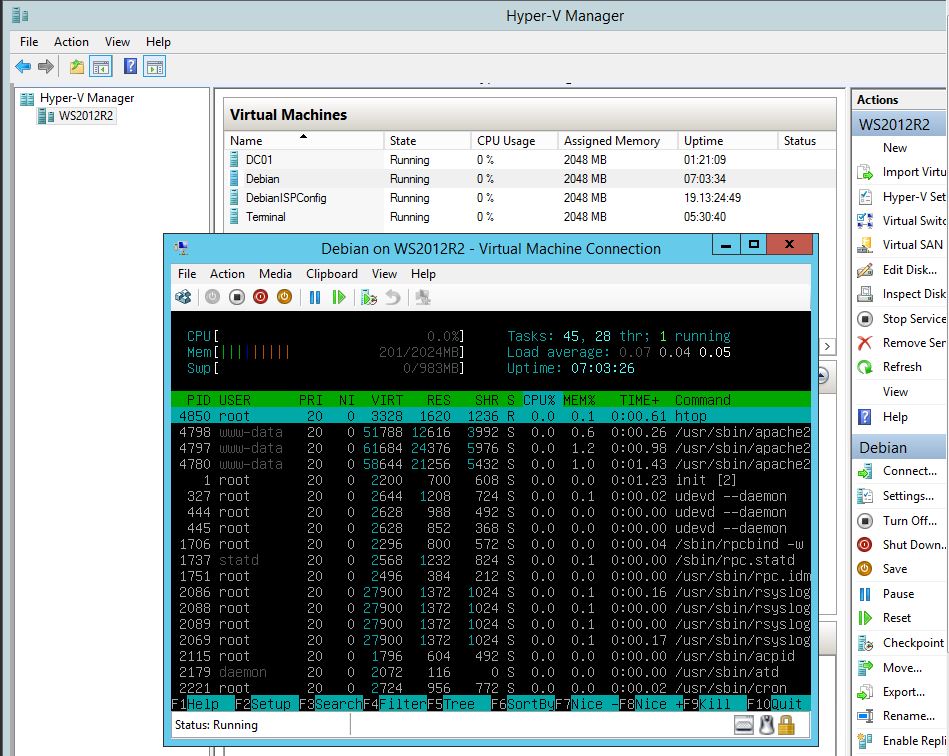Click the Ctrl+Alt+Del icon in VM toolbar

click(183, 297)
